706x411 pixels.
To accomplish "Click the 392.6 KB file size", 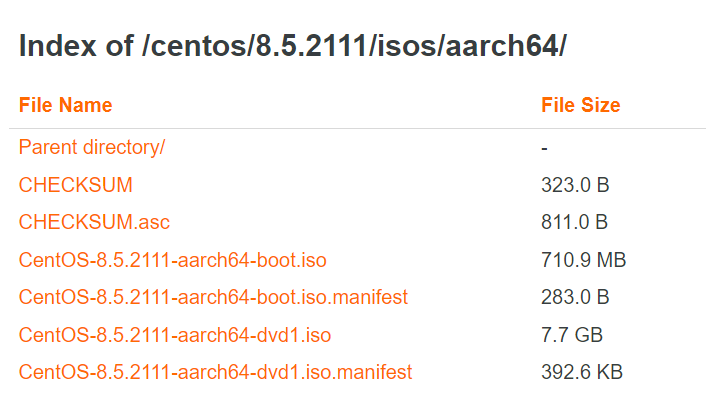I will point(582,372).
